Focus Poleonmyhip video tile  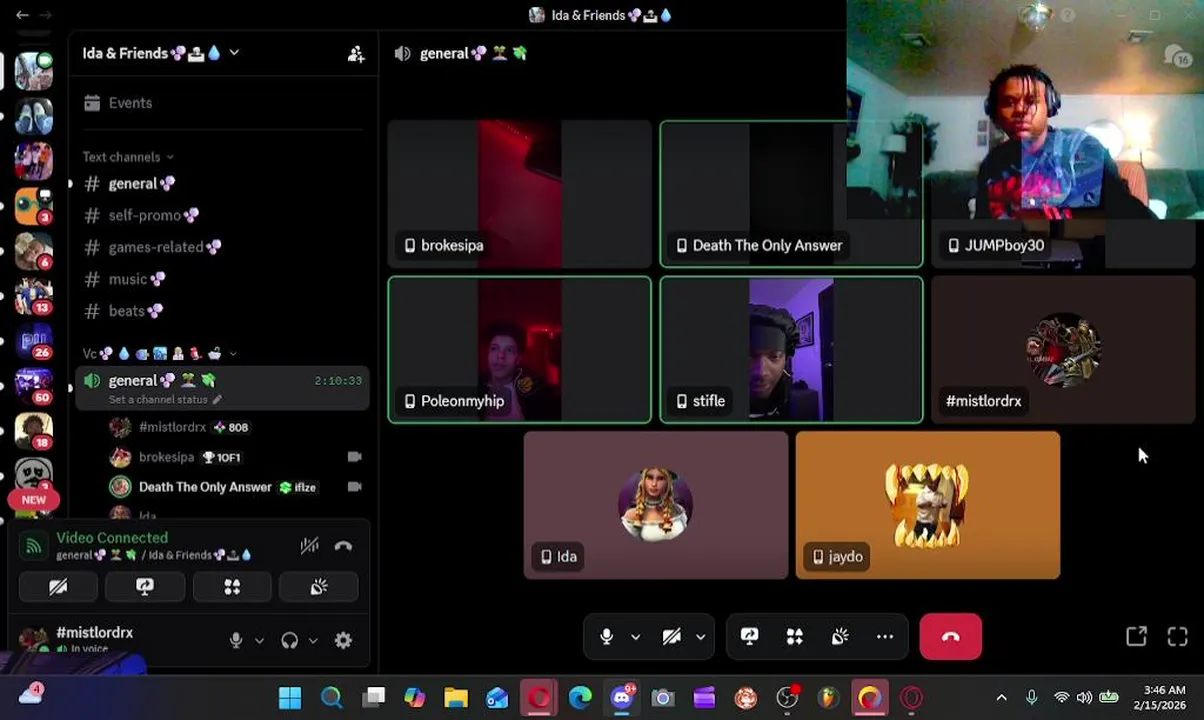[x=520, y=350]
